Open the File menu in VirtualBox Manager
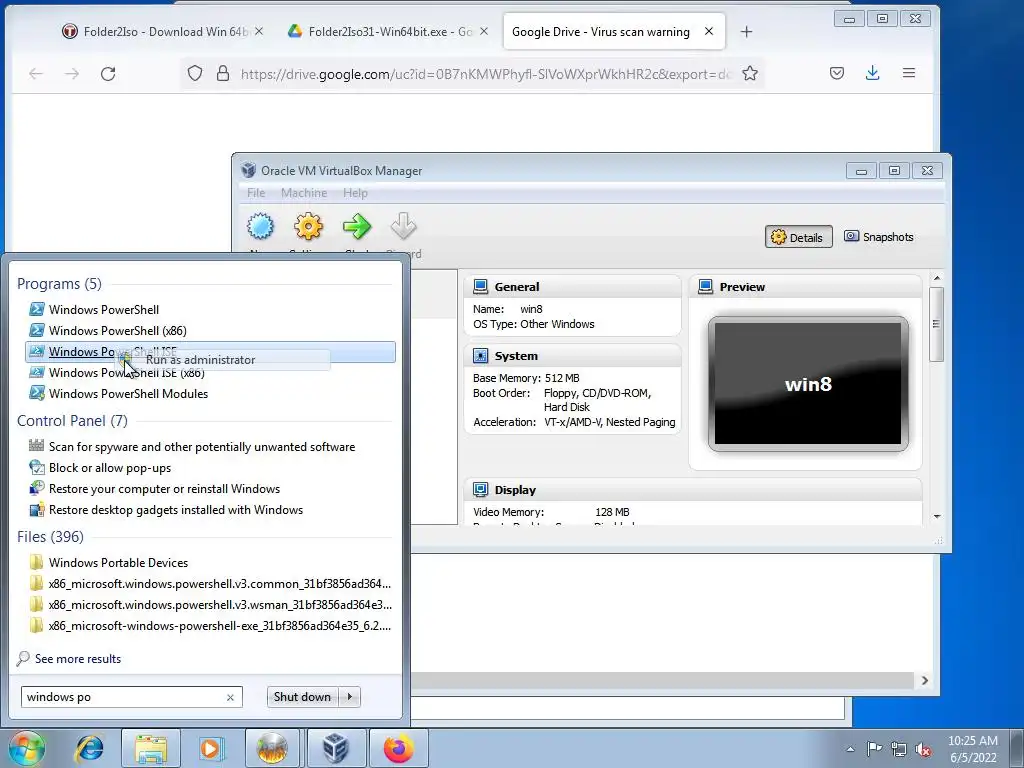Image resolution: width=1024 pixels, height=768 pixels. coord(256,193)
